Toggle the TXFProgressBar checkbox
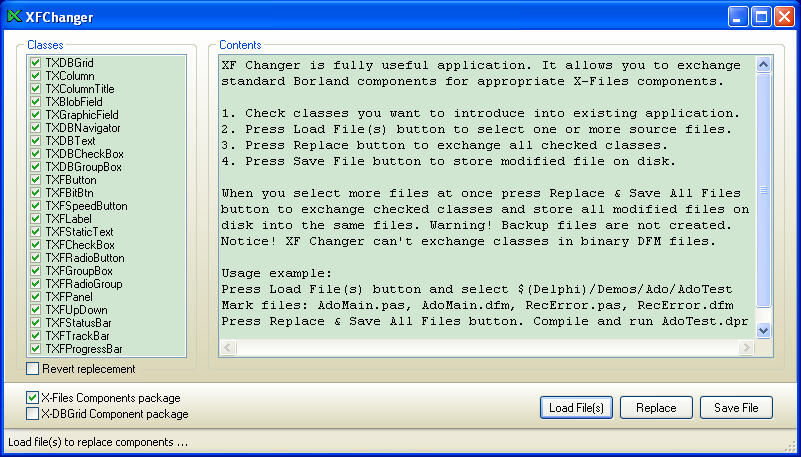The image size is (801, 457). pyautogui.click(x=35, y=349)
